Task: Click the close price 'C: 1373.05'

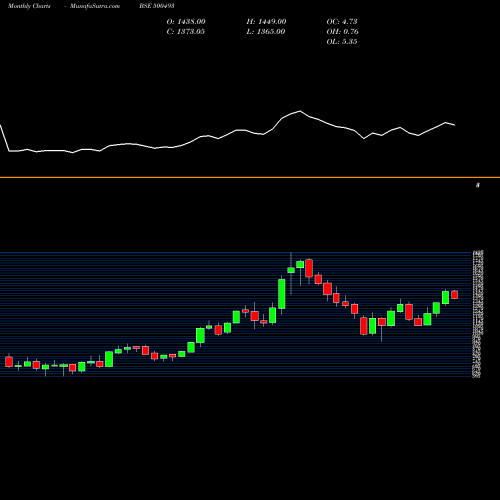Action: (x=186, y=32)
